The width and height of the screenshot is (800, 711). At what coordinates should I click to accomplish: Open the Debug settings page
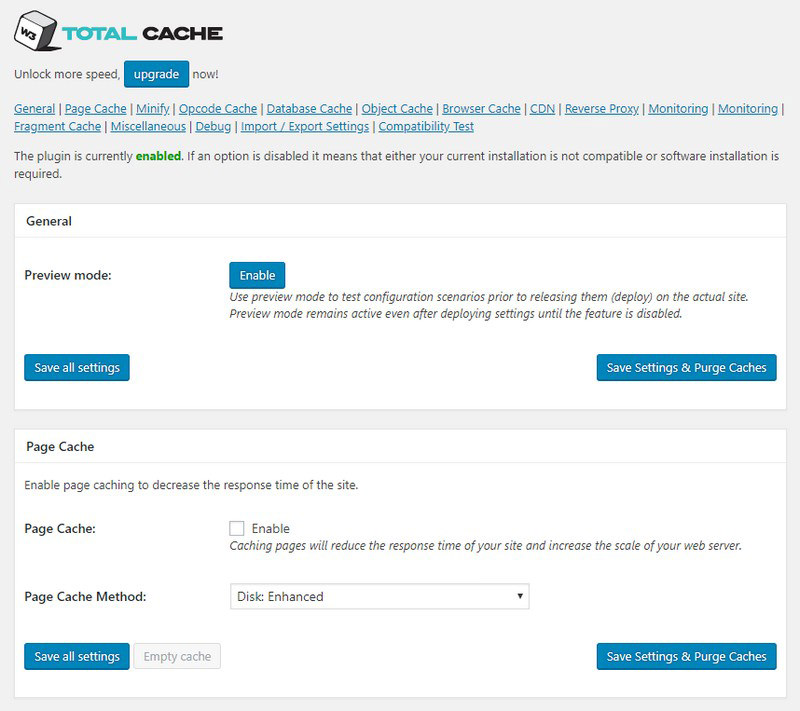click(x=215, y=127)
